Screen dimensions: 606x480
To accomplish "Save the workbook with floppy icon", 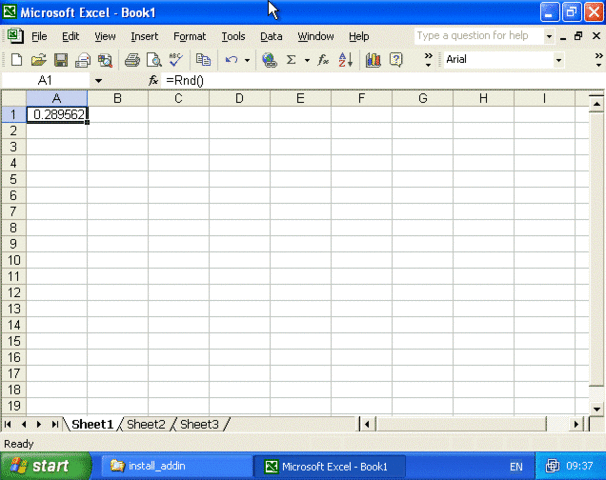I will pyautogui.click(x=61, y=60).
